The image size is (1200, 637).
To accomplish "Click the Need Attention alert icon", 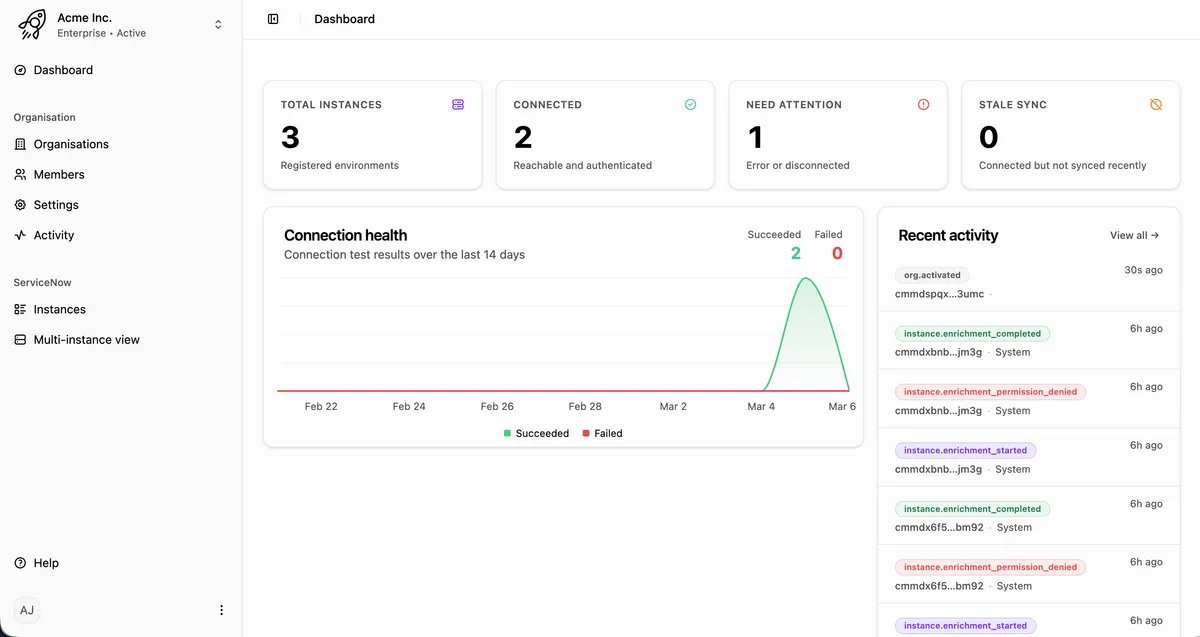I will (x=923, y=104).
